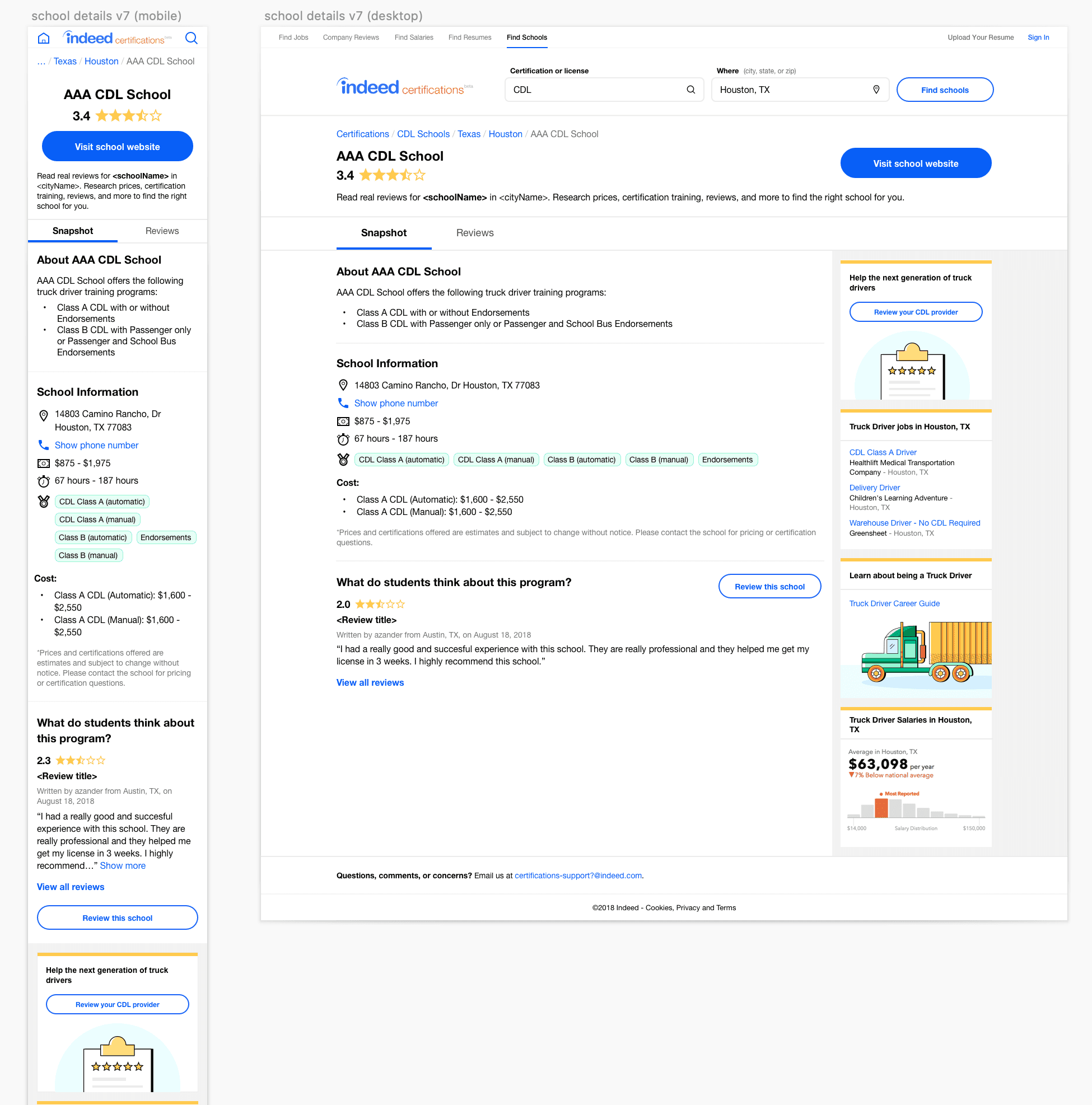This screenshot has width=1092, height=1105.
Task: Click the desktop Indeed certifications logo
Action: (x=404, y=87)
